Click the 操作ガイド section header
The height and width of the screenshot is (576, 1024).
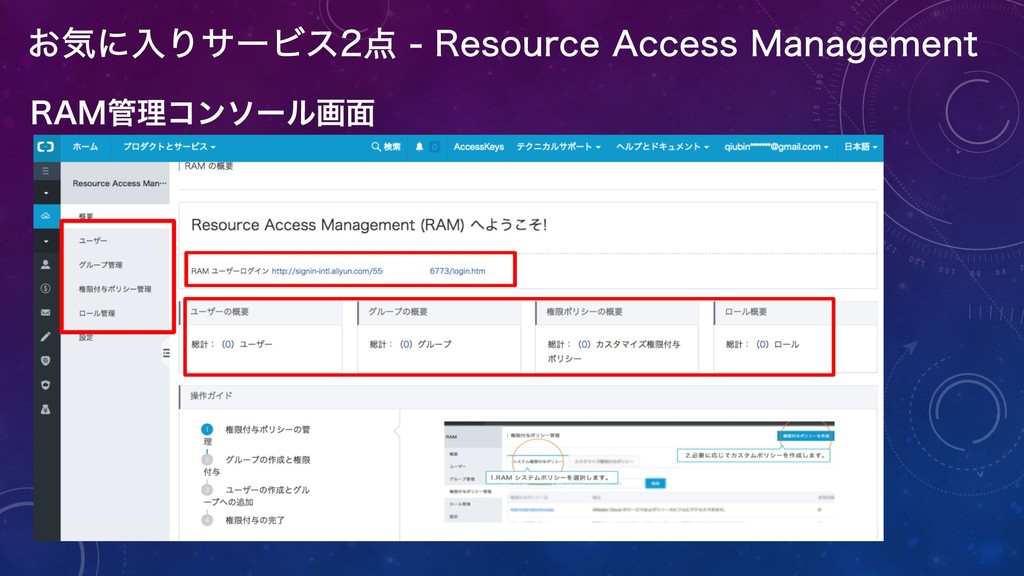click(211, 396)
